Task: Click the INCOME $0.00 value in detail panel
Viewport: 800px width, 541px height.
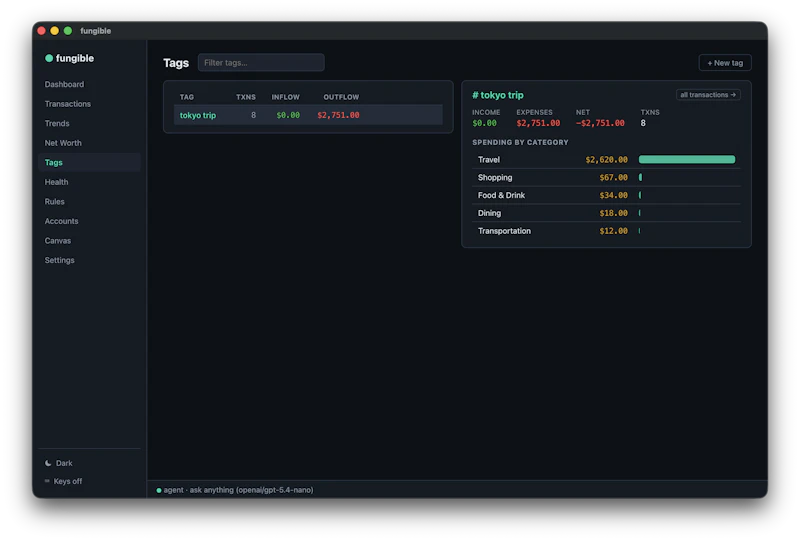Action: (x=484, y=123)
